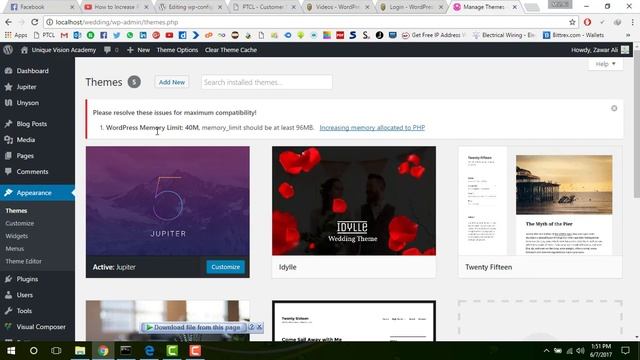Open Action Center notifications icon
Viewport: 640px width, 360px height.
click(x=625, y=351)
